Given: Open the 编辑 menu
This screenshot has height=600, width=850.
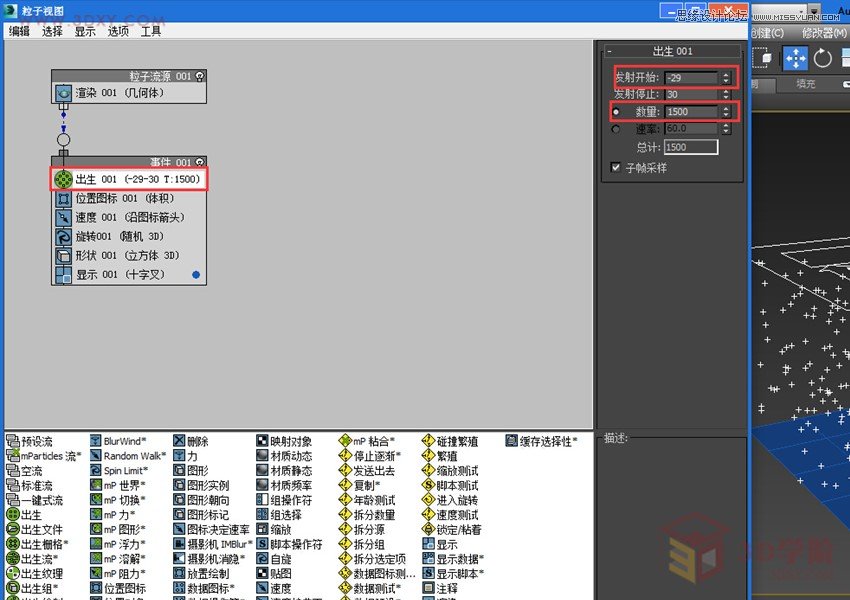Looking at the screenshot, I should coord(20,31).
